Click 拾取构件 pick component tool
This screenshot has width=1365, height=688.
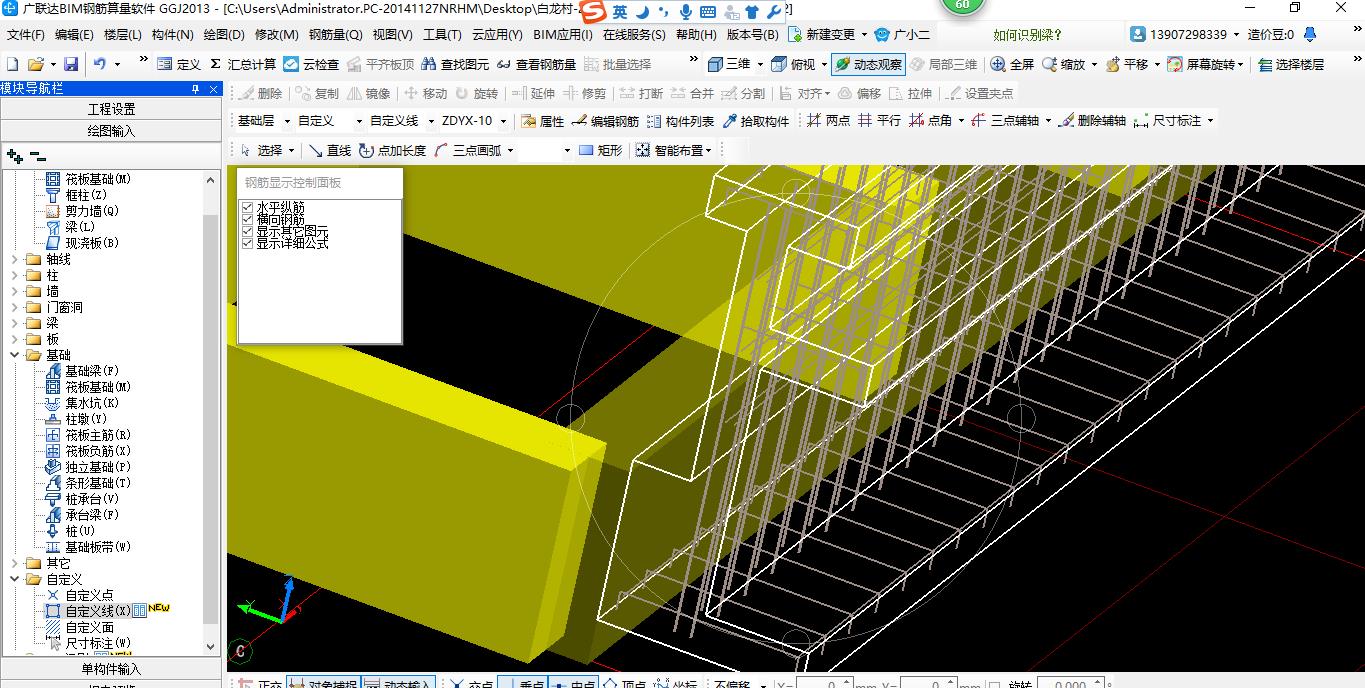(755, 121)
